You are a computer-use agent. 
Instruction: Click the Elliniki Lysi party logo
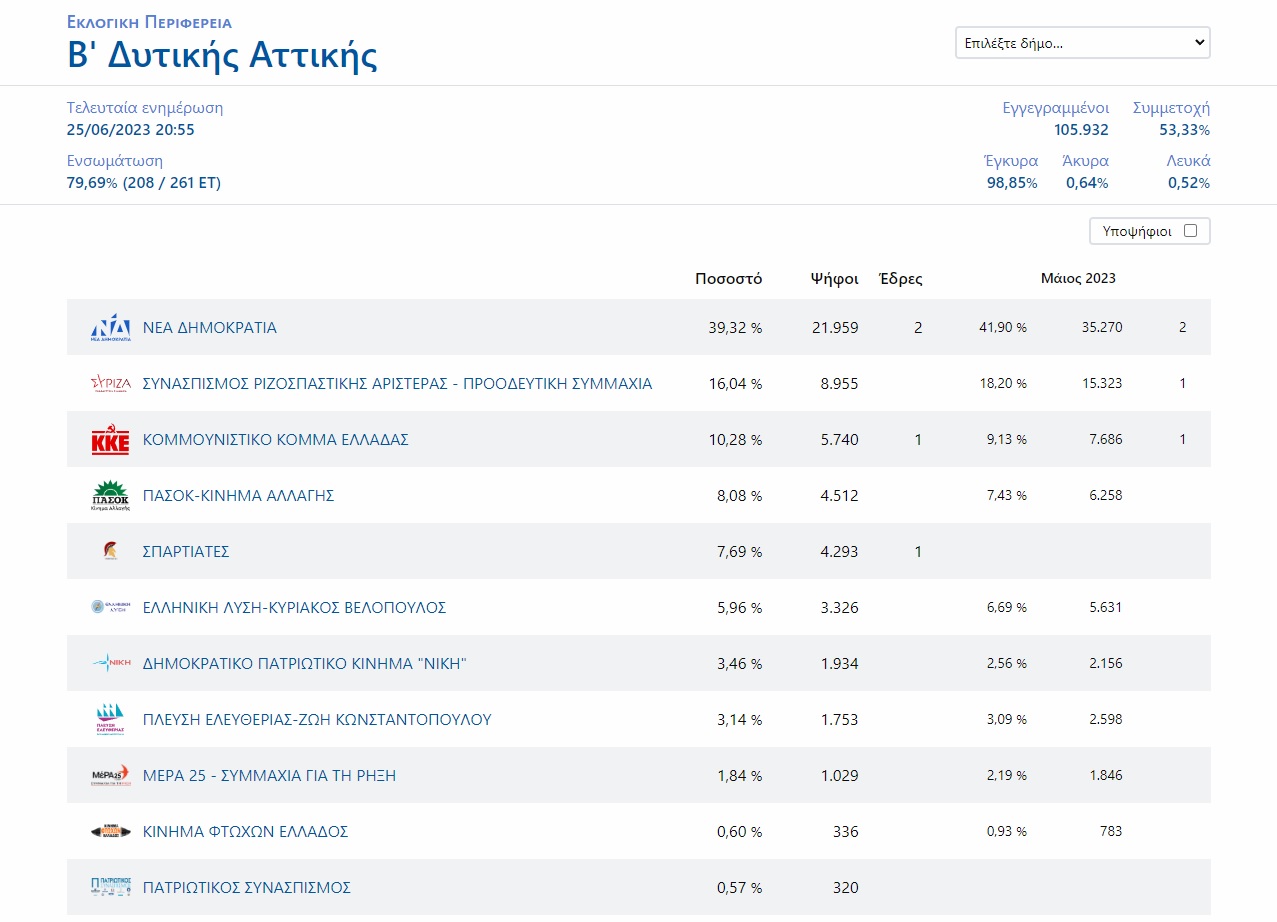(110, 607)
